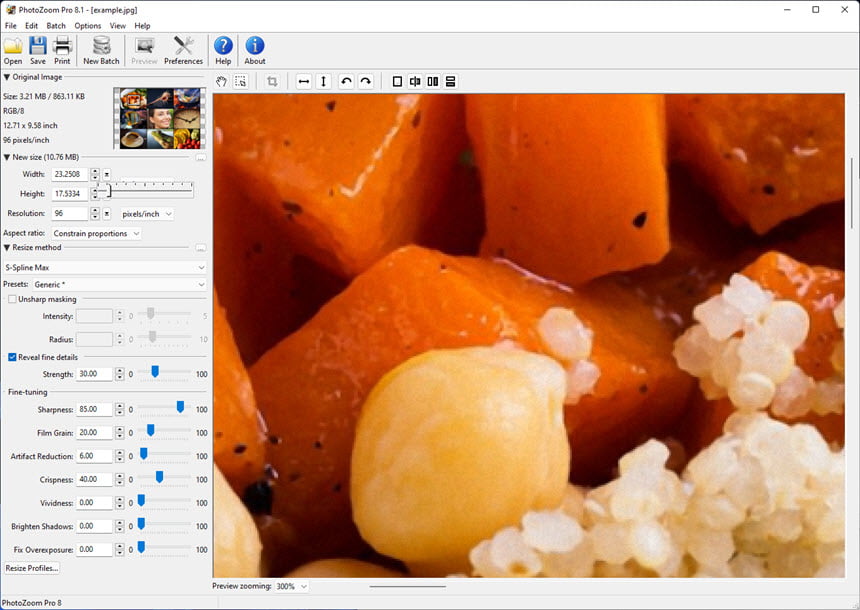860x610 pixels.
Task: Click the Vividness slider handle
Action: pyautogui.click(x=141, y=500)
